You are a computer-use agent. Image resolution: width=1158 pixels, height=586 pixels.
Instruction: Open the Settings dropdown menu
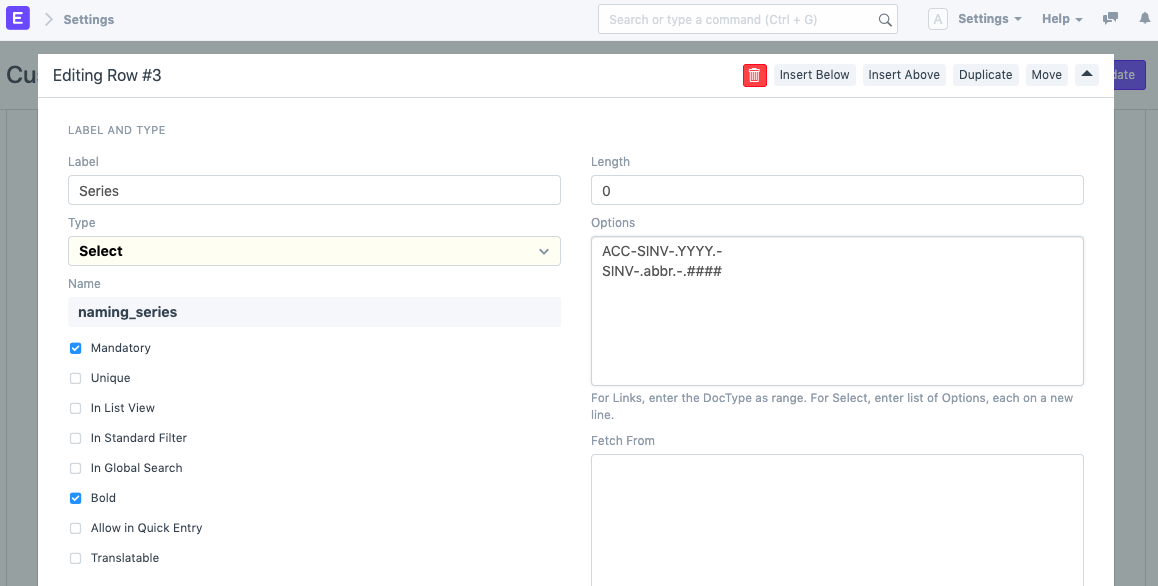point(989,19)
